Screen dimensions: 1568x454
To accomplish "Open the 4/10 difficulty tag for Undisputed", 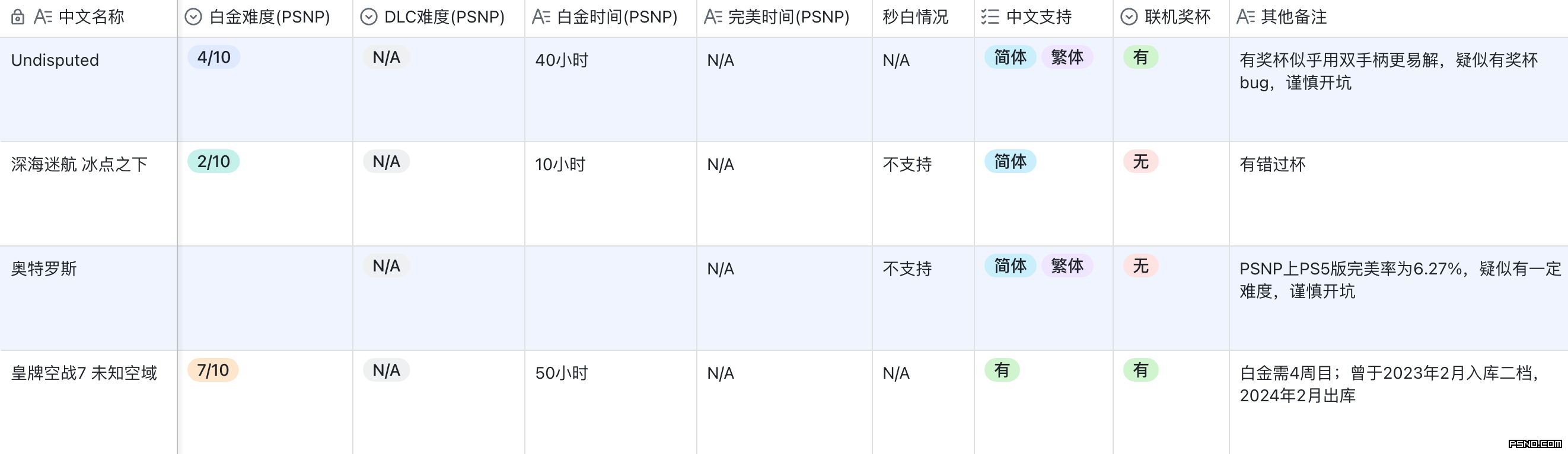I will click(x=213, y=58).
